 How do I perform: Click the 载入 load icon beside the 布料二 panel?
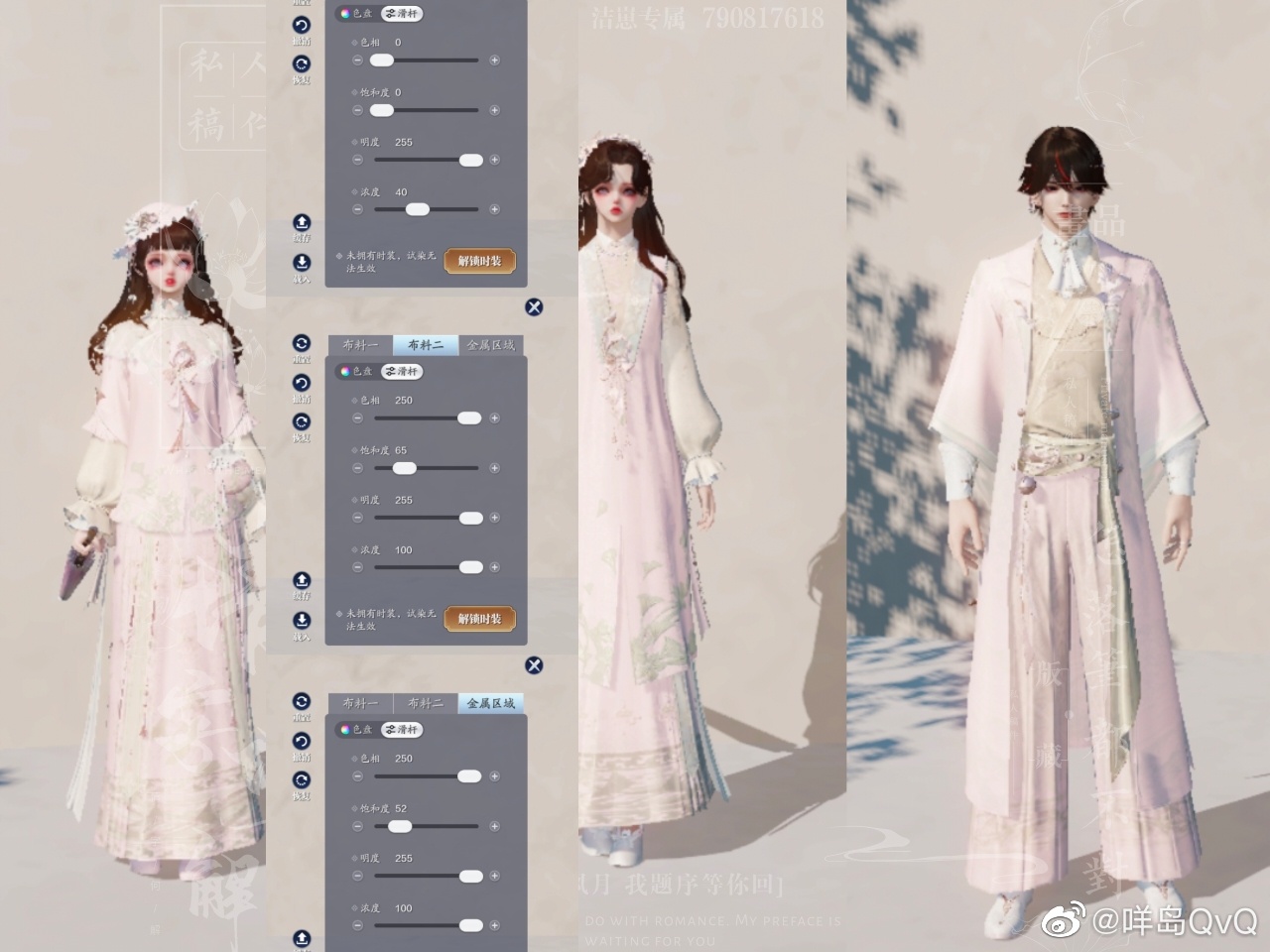(302, 621)
